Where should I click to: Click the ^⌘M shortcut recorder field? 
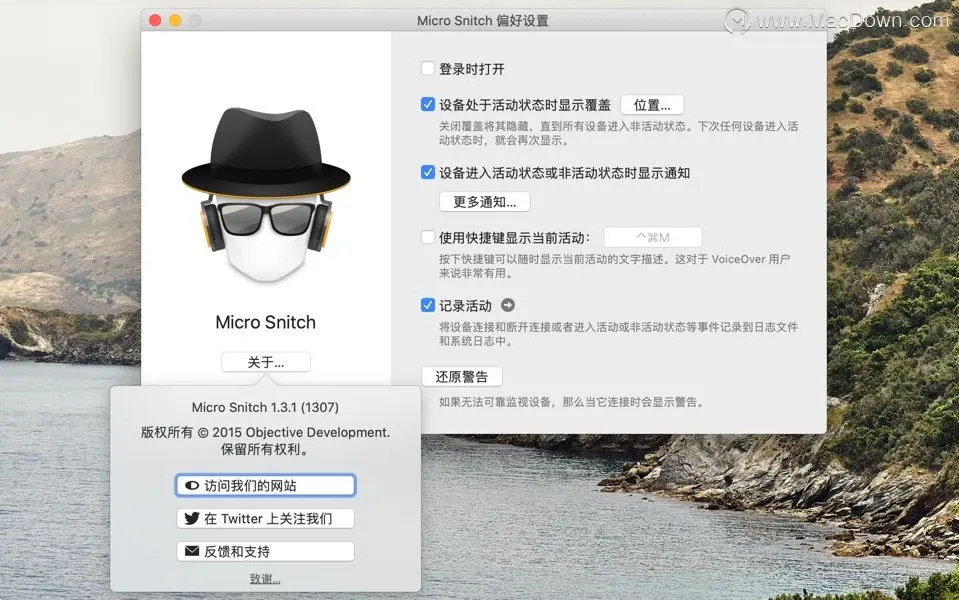point(653,237)
